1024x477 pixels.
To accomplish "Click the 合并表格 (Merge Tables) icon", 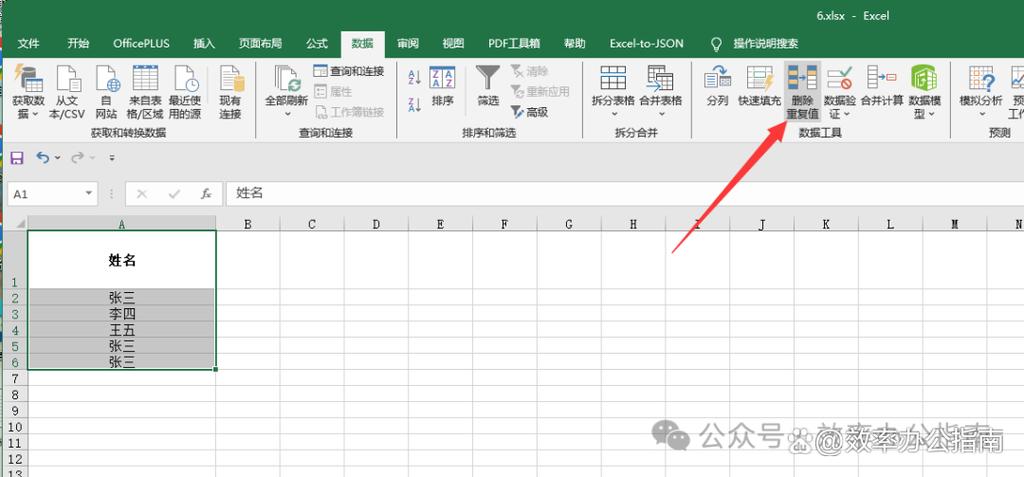I will 660,78.
